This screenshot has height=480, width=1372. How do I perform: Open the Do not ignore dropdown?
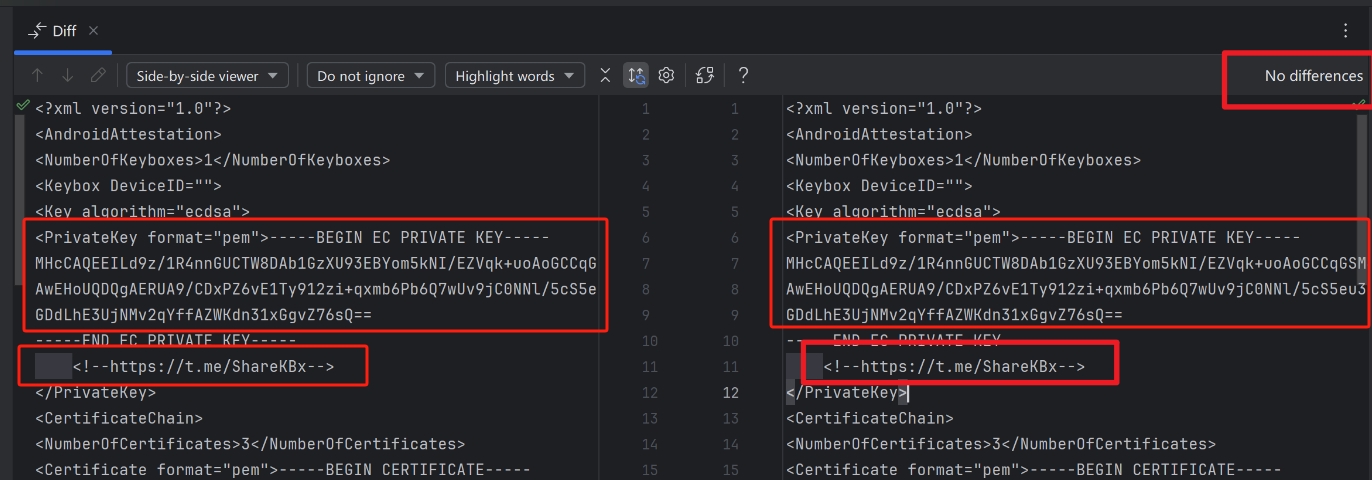371,76
